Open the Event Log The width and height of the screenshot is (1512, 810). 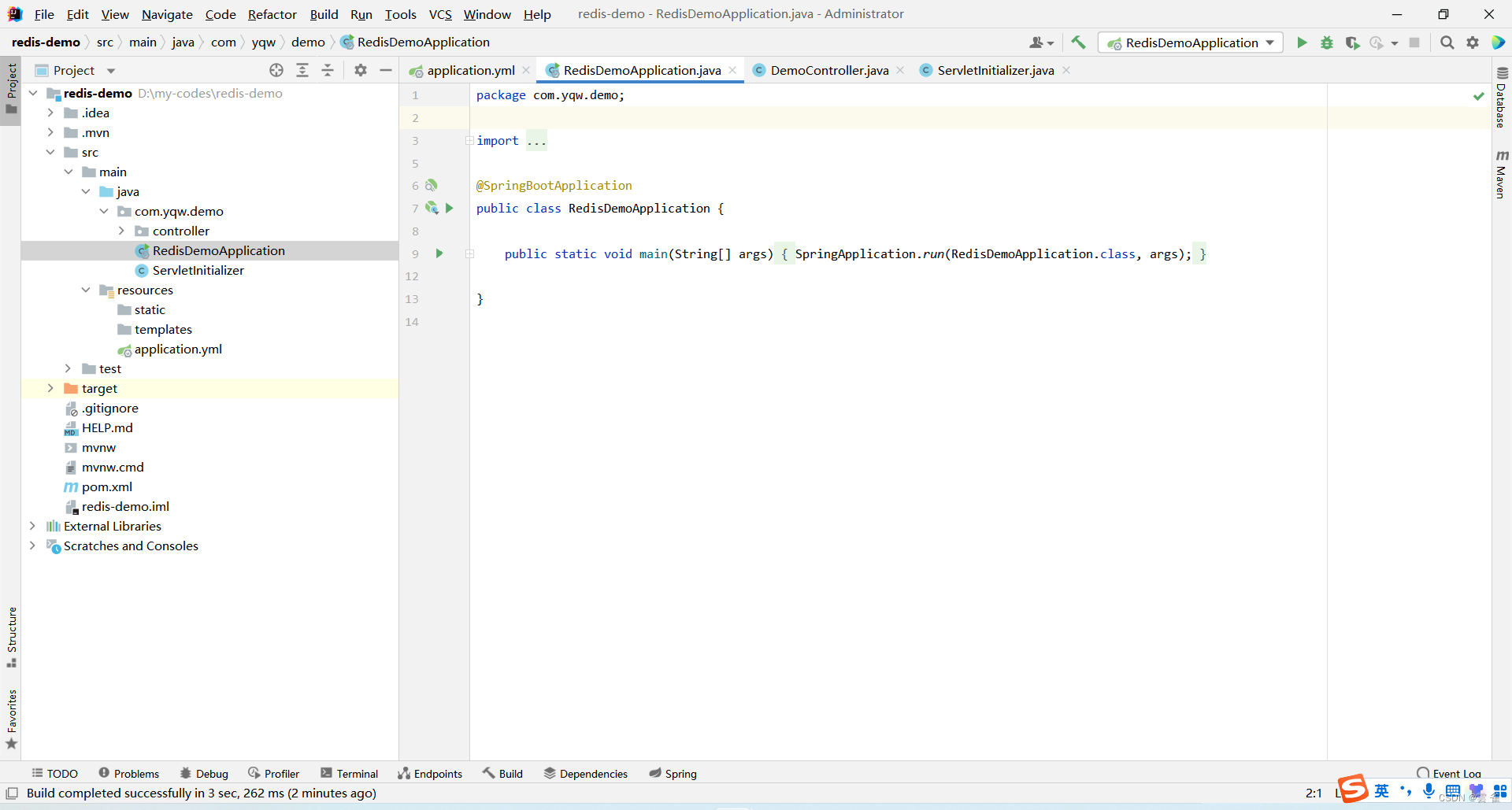(1449, 774)
